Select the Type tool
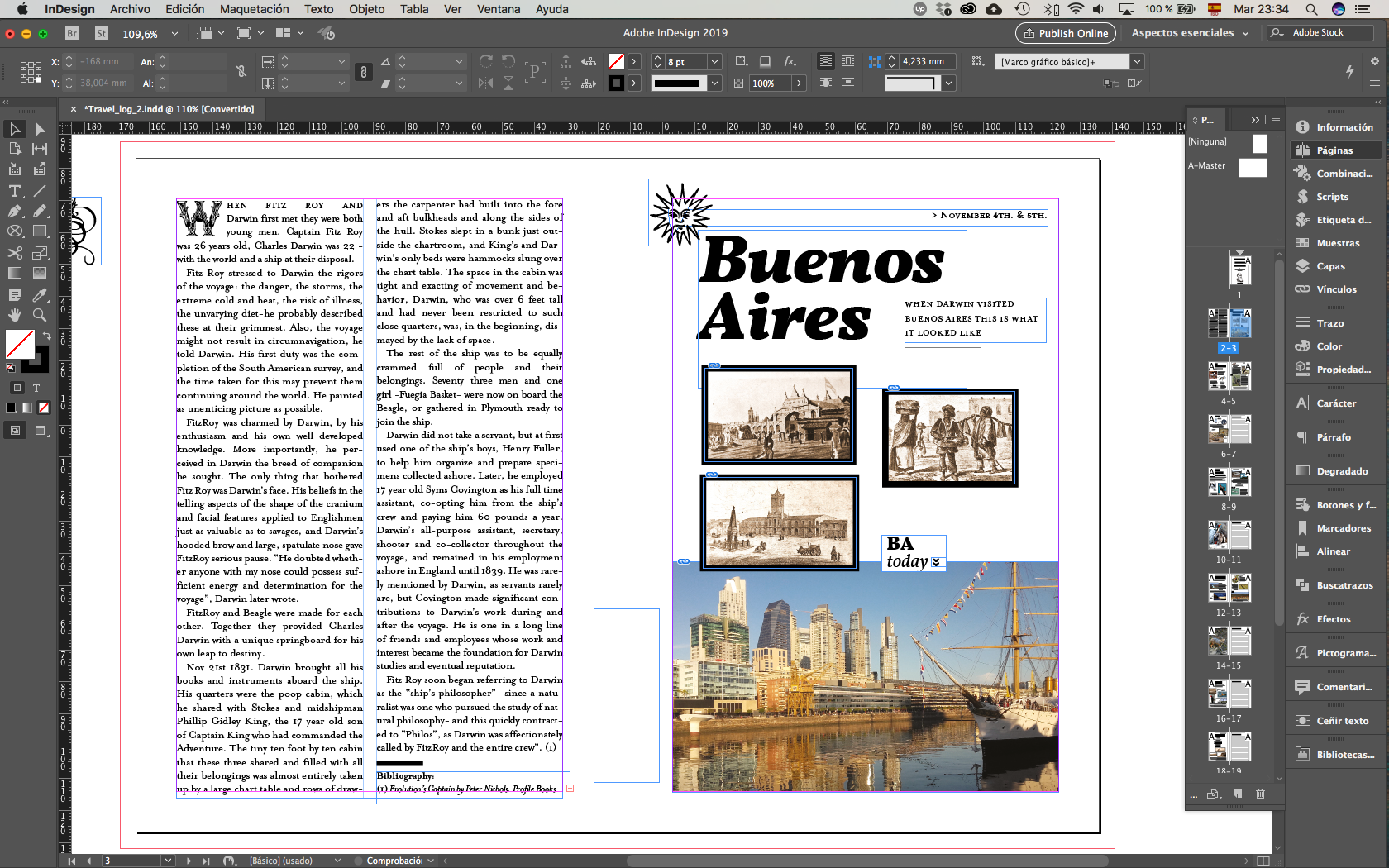The height and width of the screenshot is (868, 1389). 15,191
